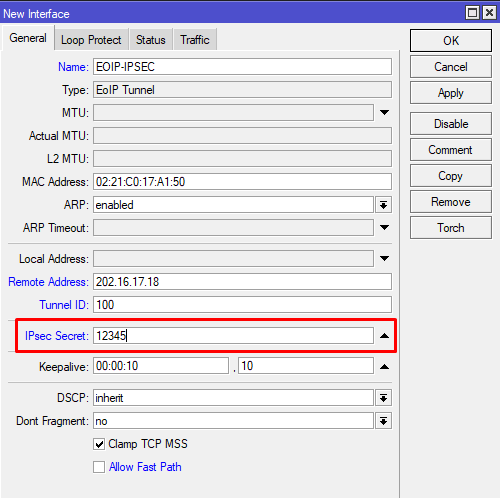The height and width of the screenshot is (498, 500).
Task: Collapse the IPsec Secret field arrow
Action: [384, 336]
